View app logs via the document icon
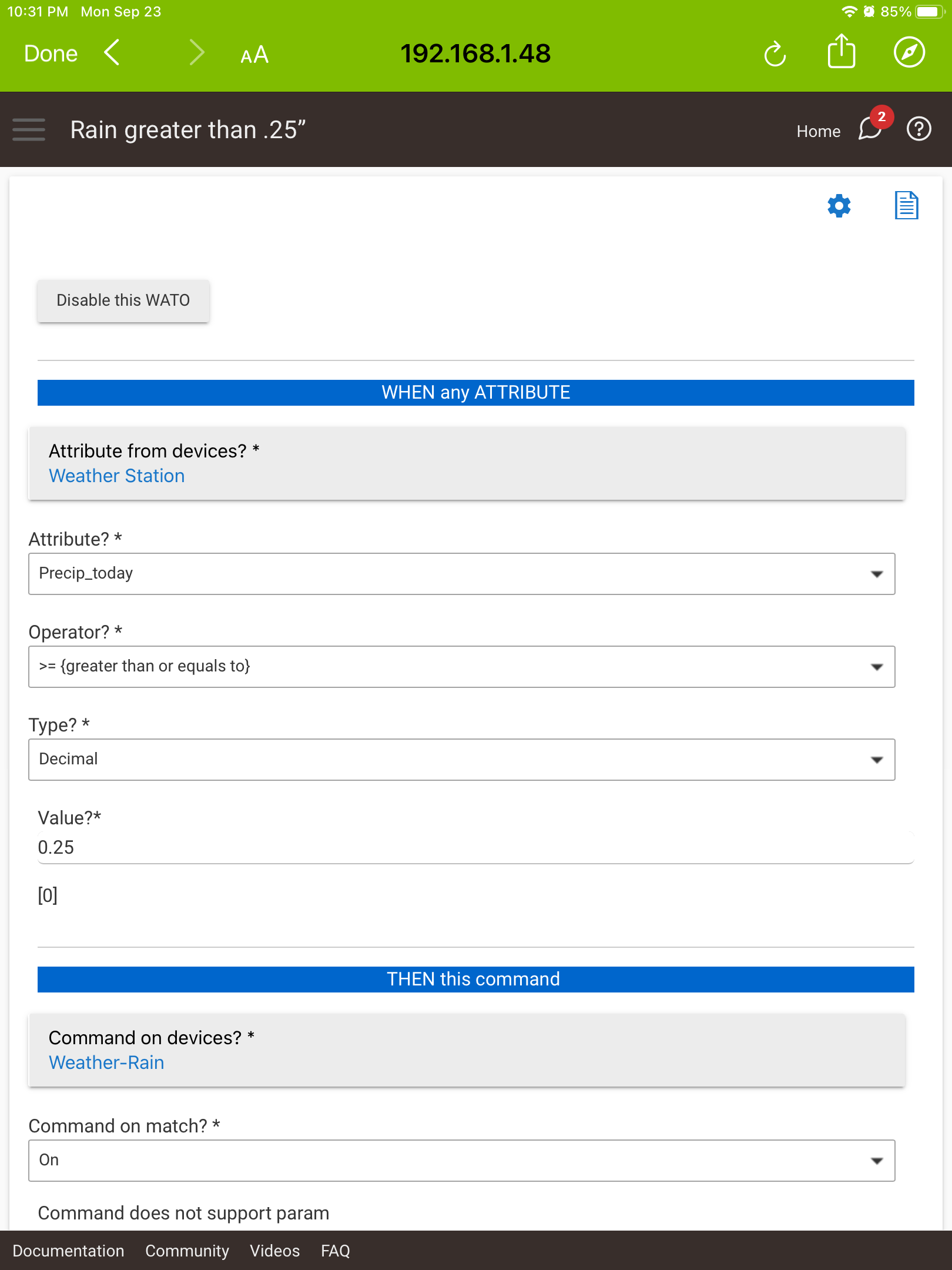This screenshot has height=1270, width=952. (x=906, y=206)
